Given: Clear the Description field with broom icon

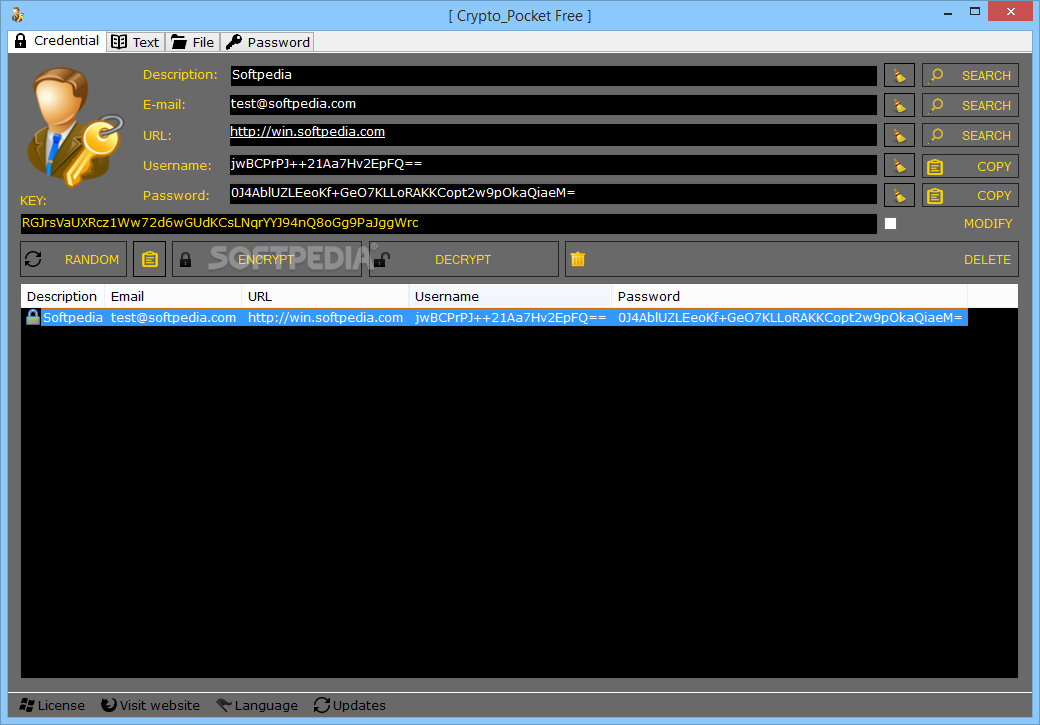Looking at the screenshot, I should [x=899, y=76].
